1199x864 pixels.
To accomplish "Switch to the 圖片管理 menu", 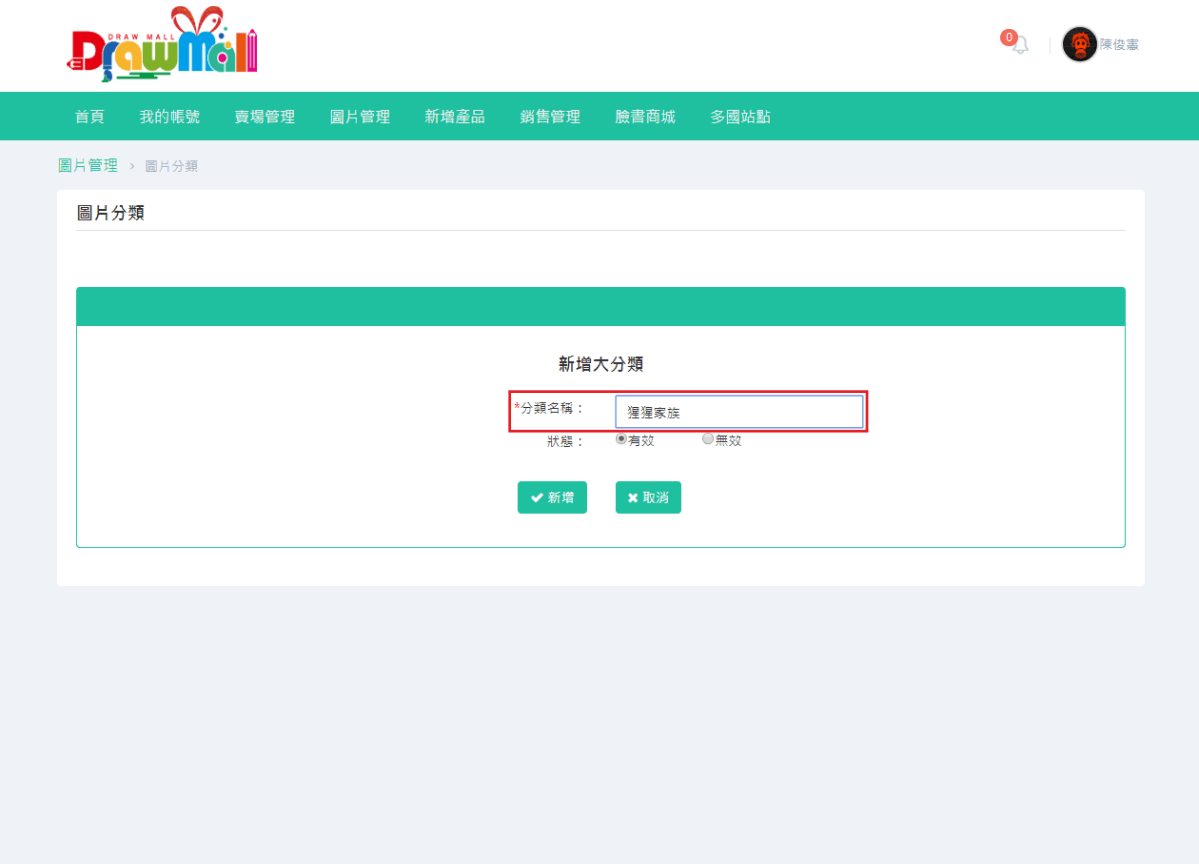I will [359, 116].
